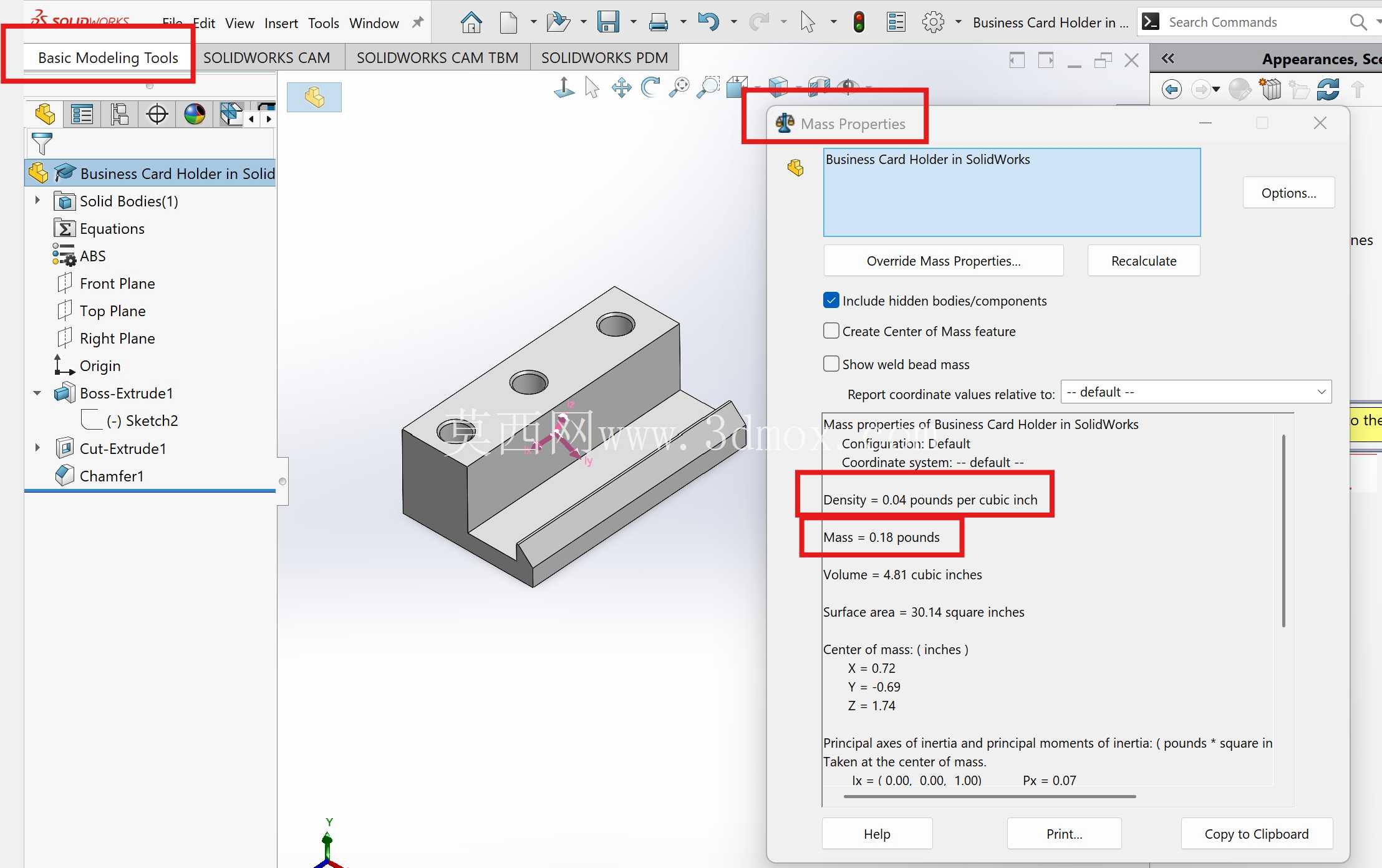Viewport: 1382px width, 868px height.
Task: Expand the Solid Bodies(1) tree node
Action: [37, 200]
